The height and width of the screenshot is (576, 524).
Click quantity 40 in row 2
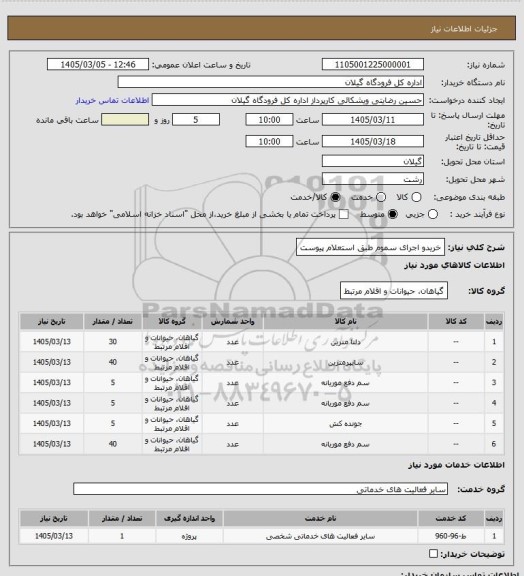[x=112, y=362]
